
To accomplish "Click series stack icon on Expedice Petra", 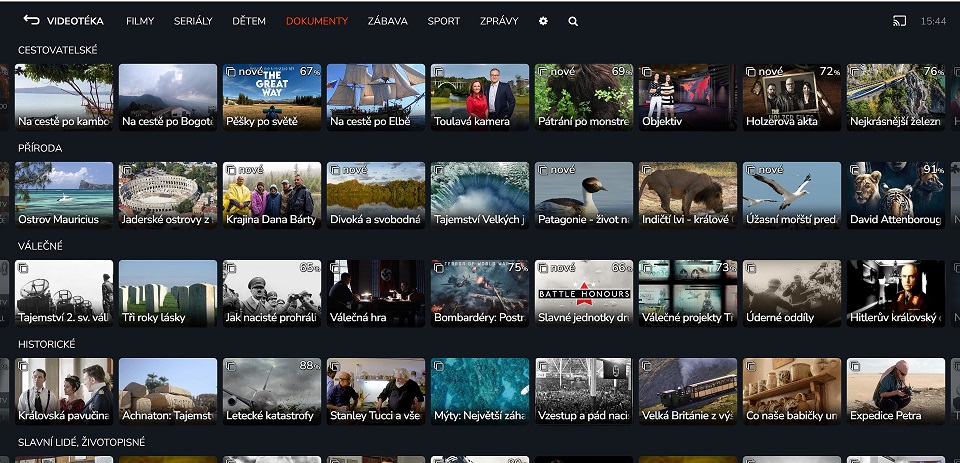I will tap(855, 366).
